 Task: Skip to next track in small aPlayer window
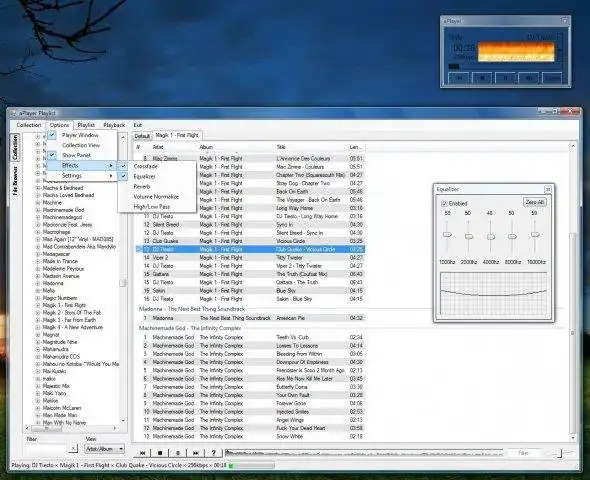(x=529, y=78)
